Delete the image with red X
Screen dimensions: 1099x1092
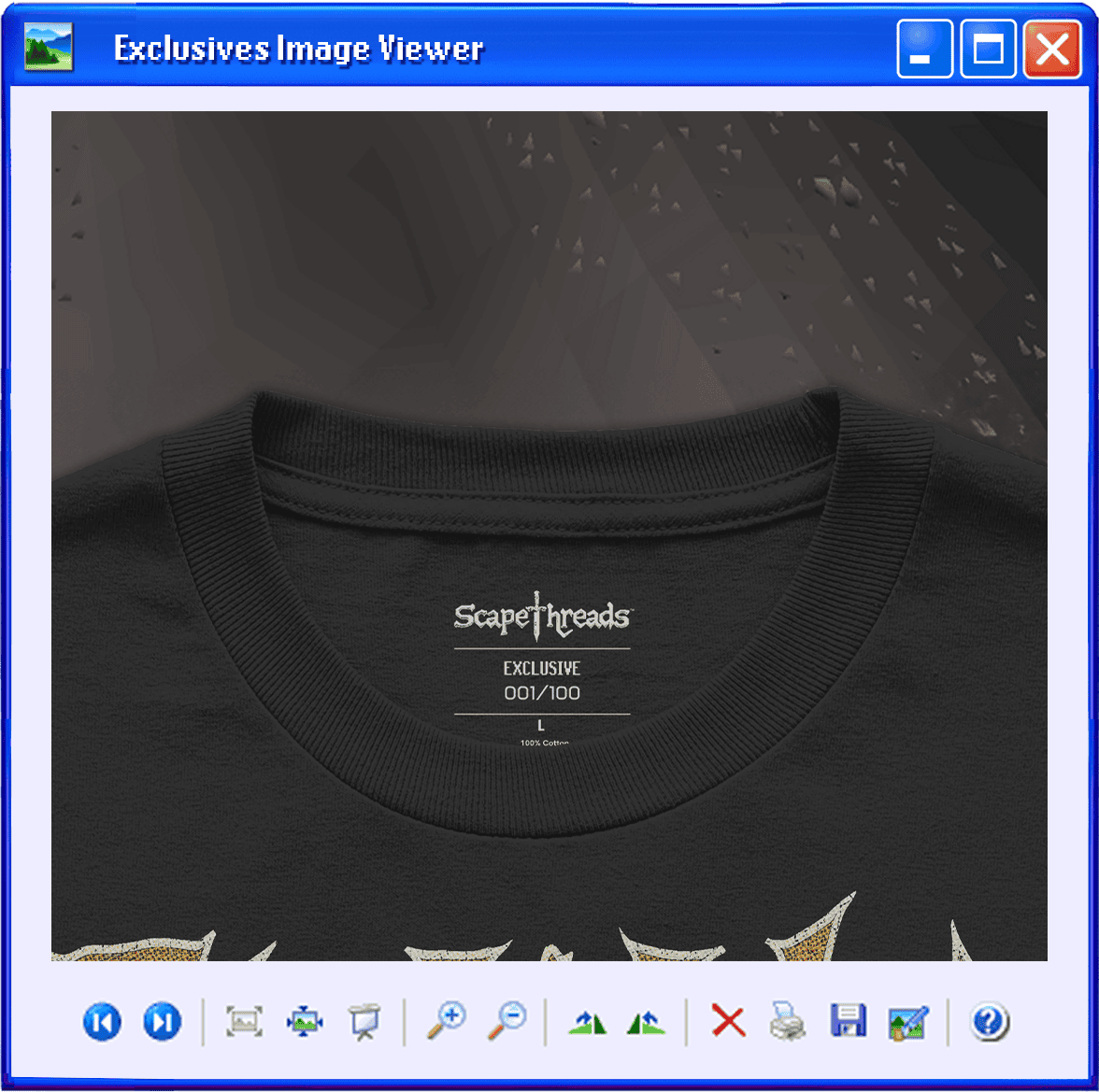[728, 1020]
